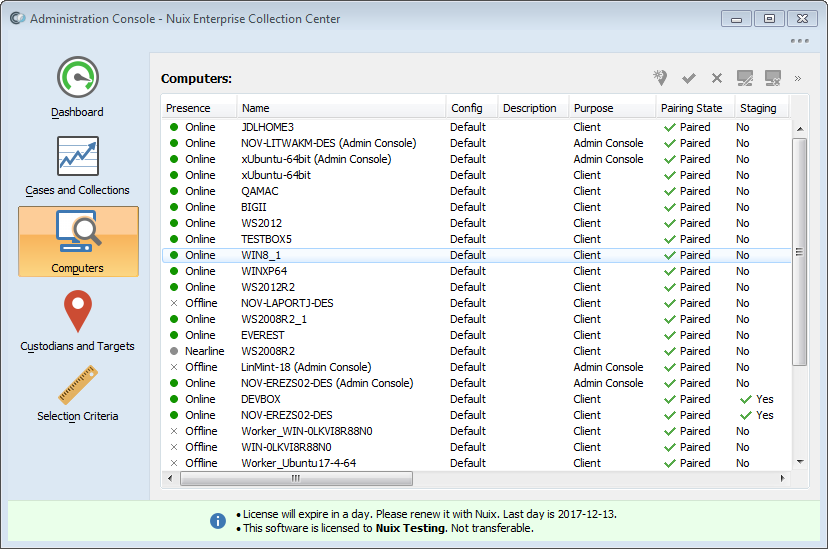Image resolution: width=828 pixels, height=549 pixels.
Task: Sort by the Presence column header
Action: (199, 108)
